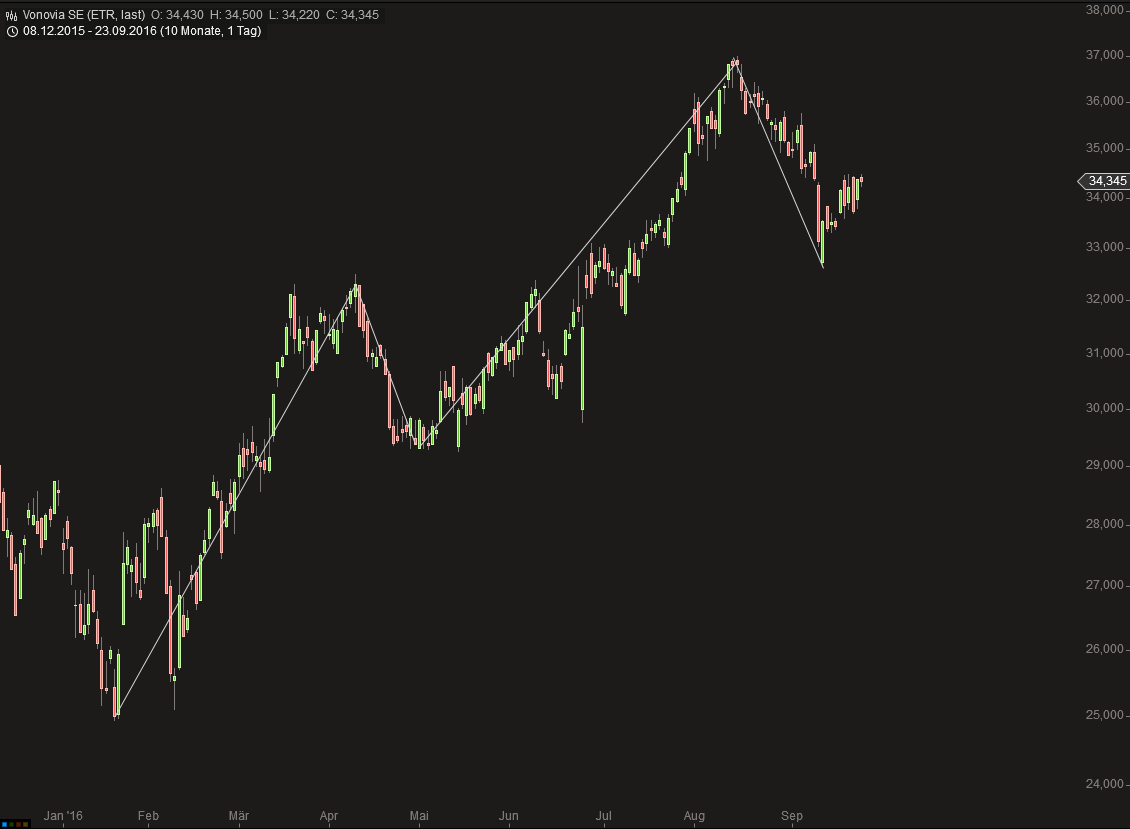Click the Jul time axis label

603,816
